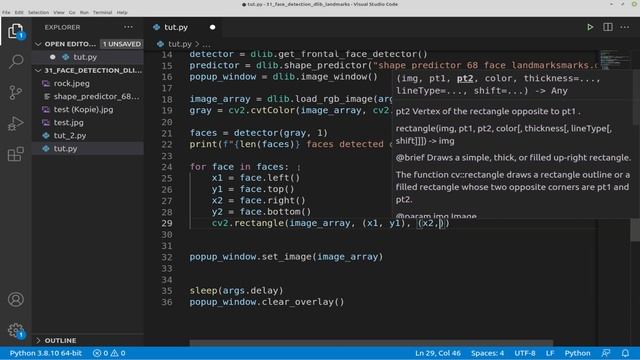Open the Terminal menu
This screenshot has height=360, width=640.
point(102,12)
